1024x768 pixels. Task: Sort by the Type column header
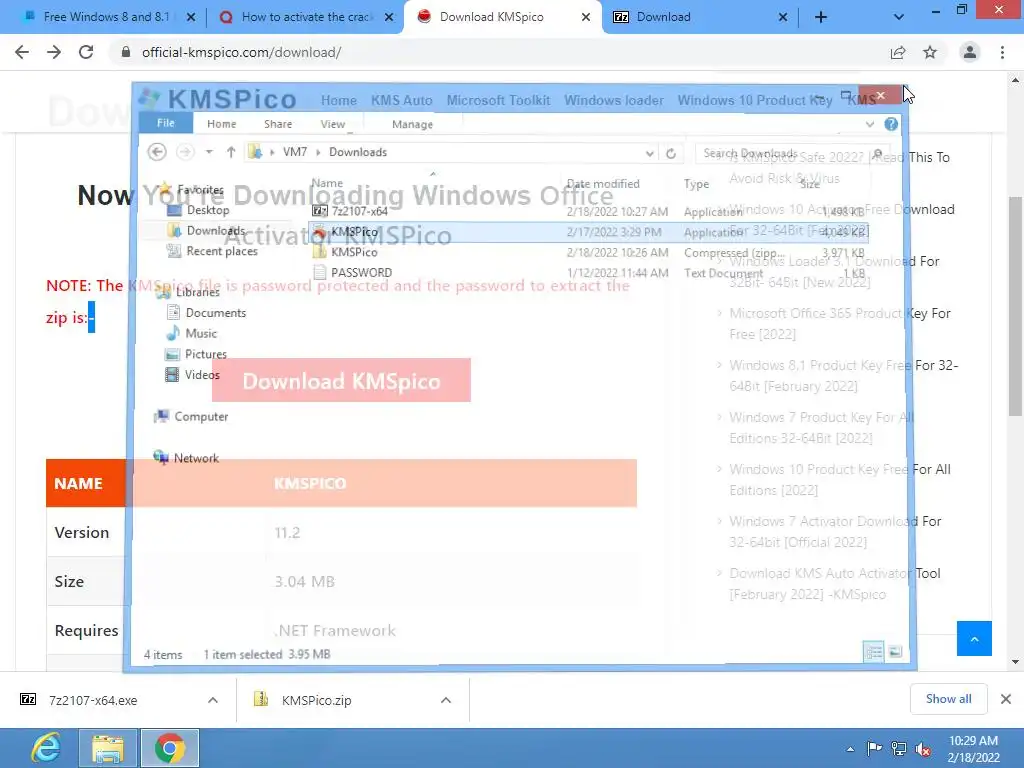(696, 184)
